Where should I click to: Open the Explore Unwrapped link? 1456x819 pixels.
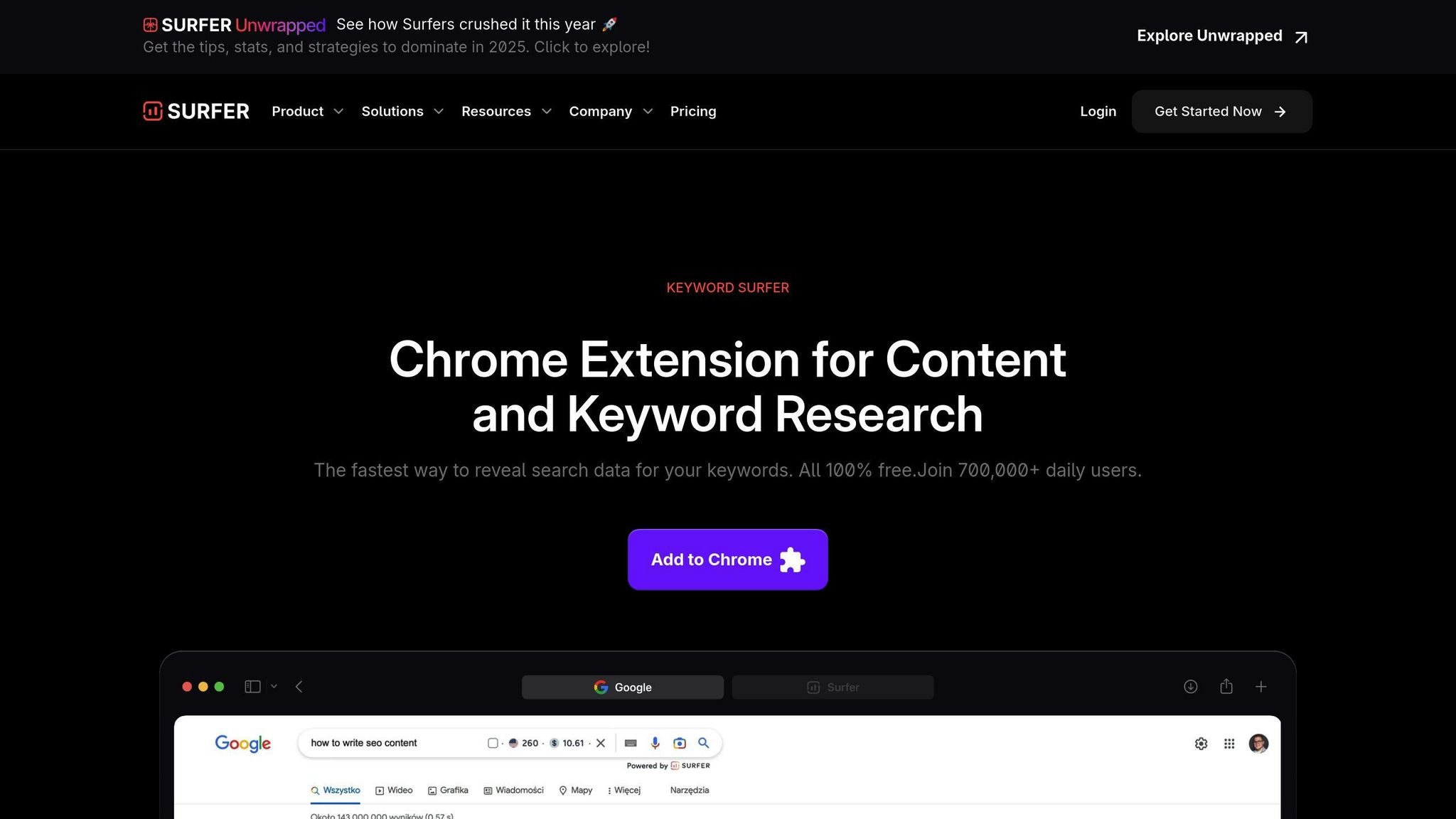pyautogui.click(x=1222, y=36)
